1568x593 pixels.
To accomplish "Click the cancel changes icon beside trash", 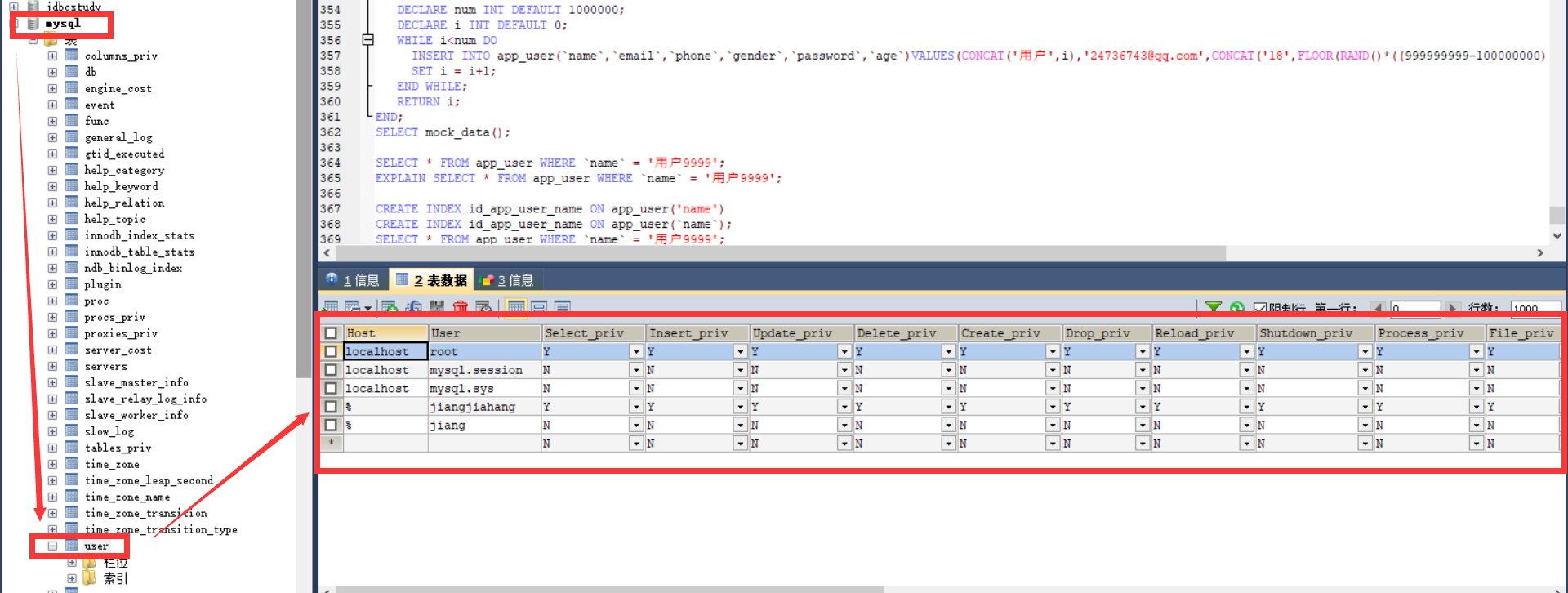I will [483, 306].
